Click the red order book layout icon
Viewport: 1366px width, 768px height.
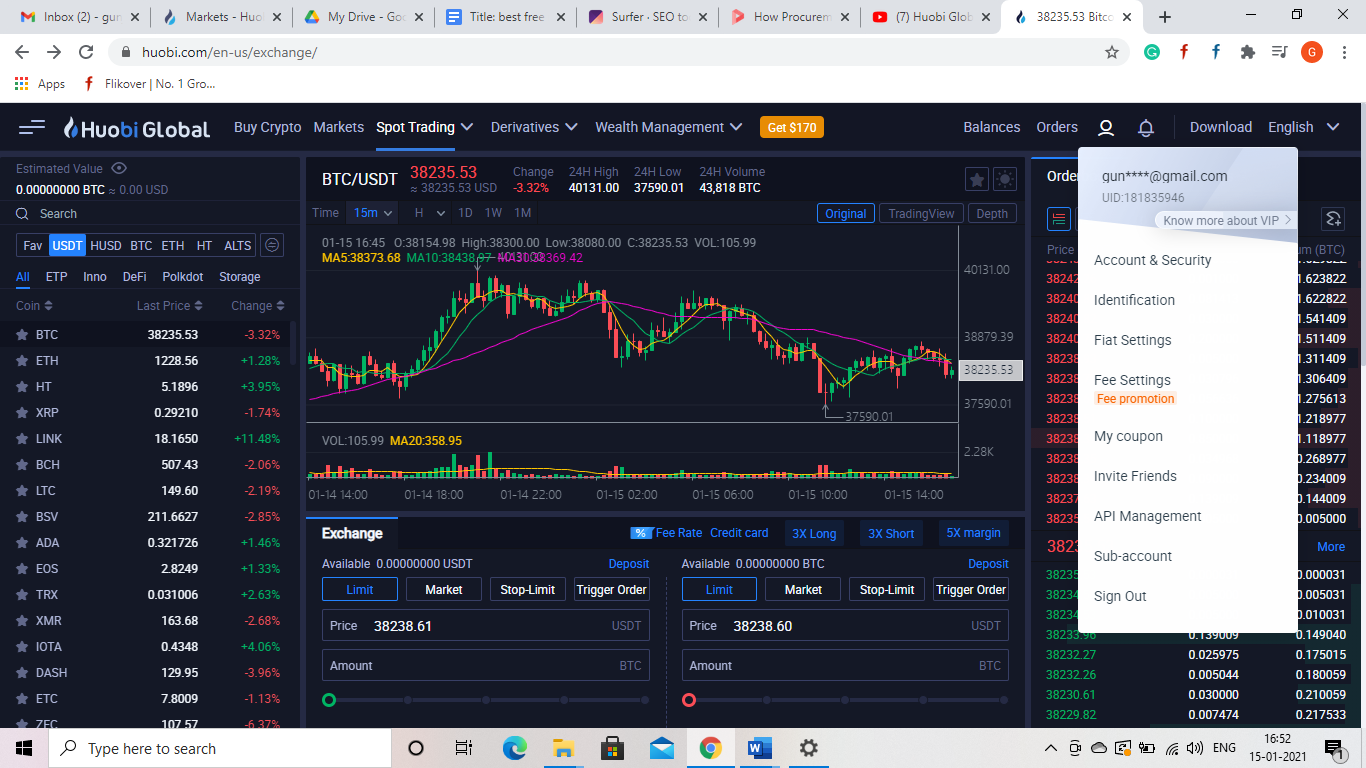(x=1059, y=219)
